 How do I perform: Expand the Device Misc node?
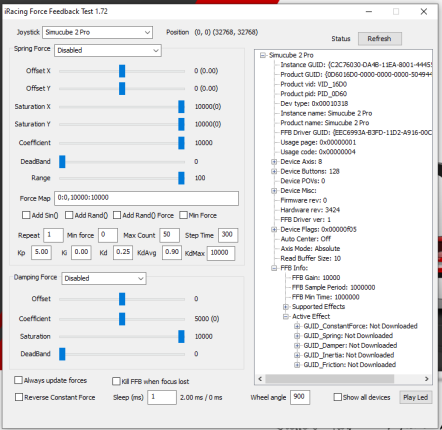point(274,191)
